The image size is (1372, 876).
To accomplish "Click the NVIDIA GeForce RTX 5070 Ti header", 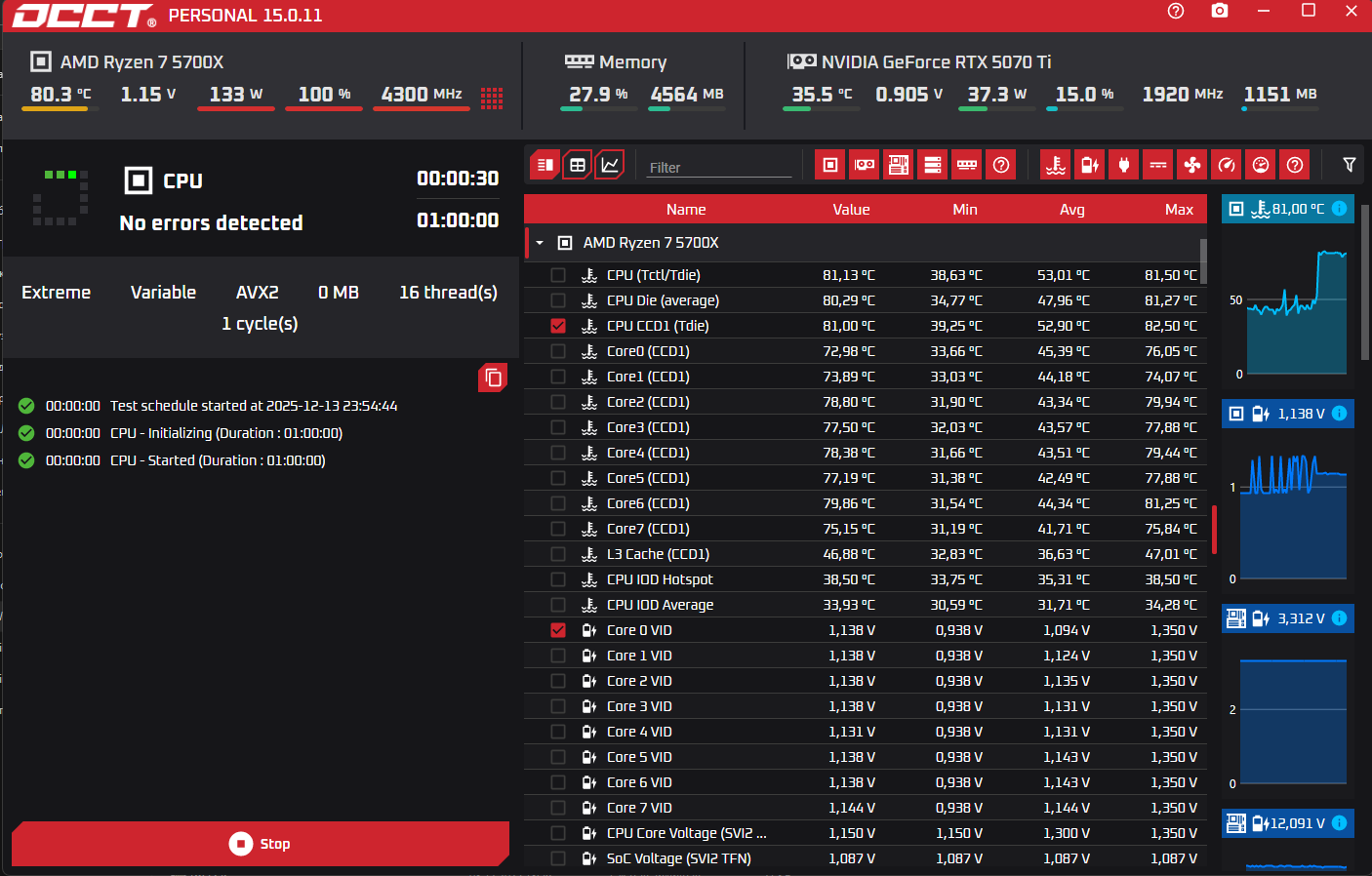I will tap(936, 62).
